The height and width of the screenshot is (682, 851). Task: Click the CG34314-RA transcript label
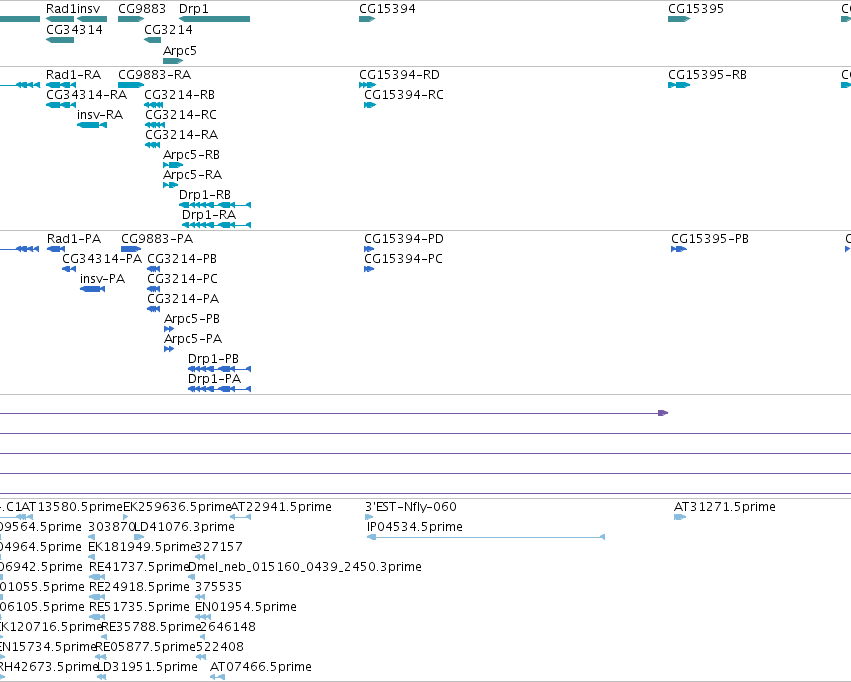click(x=86, y=94)
